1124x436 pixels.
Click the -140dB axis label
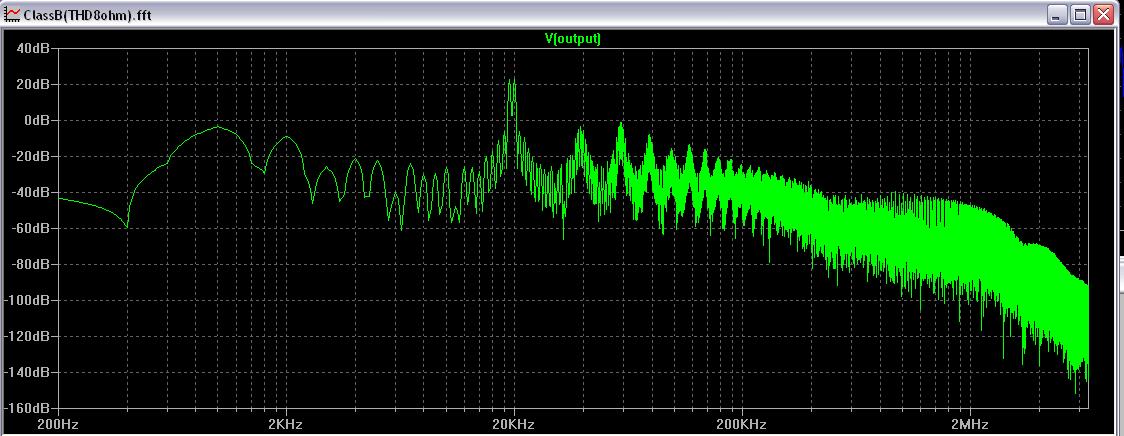[x=27, y=371]
